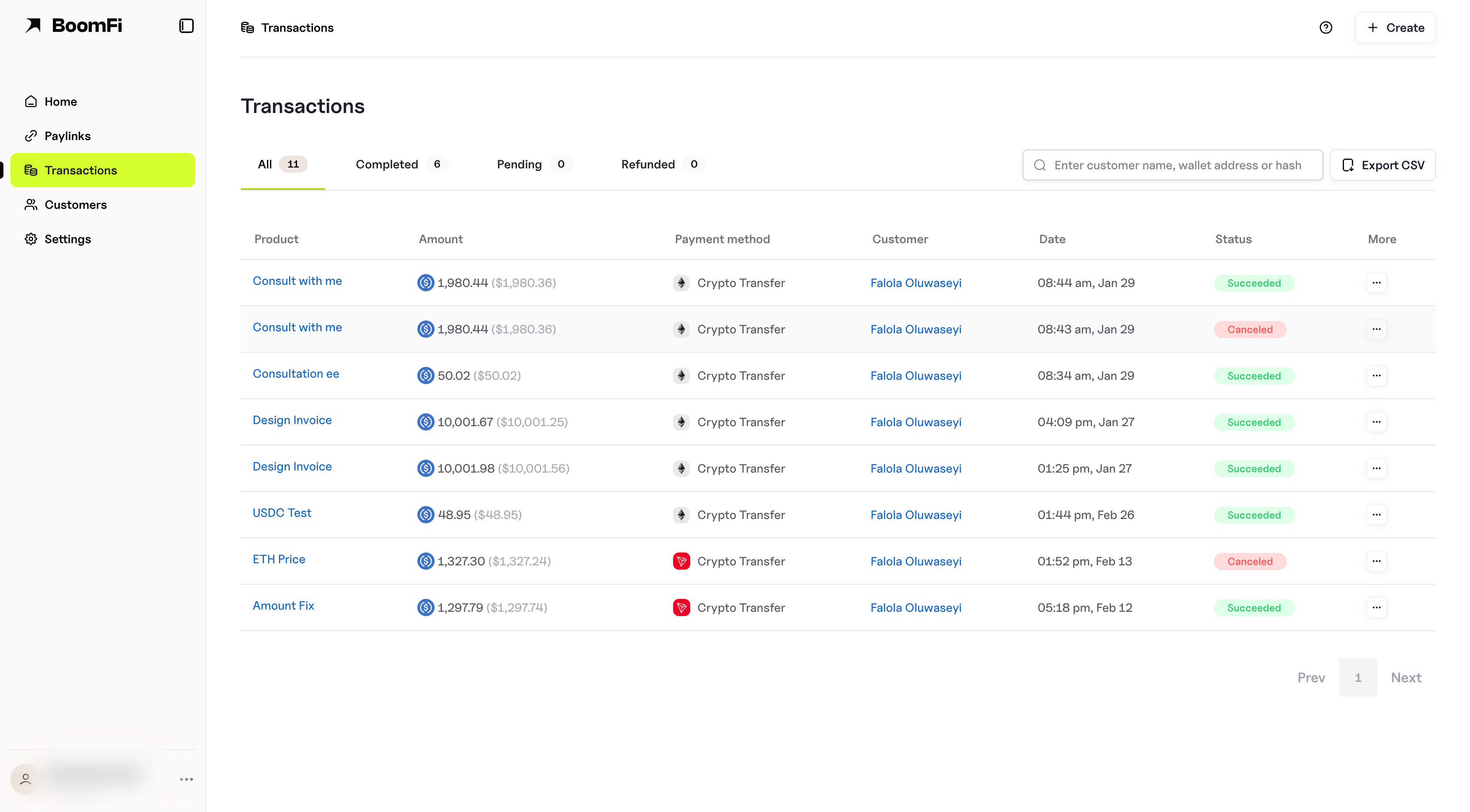Viewport: 1470px width, 812px height.
Task: Click the user avatar icon
Action: (26, 779)
